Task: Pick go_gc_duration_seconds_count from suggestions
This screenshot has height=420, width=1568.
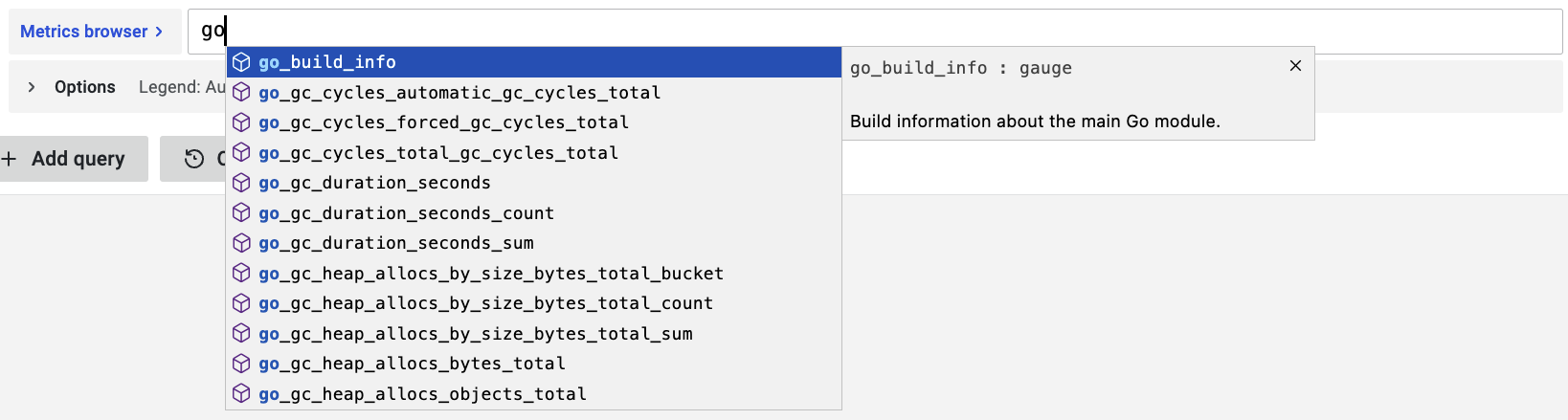Action: pyautogui.click(x=406, y=213)
